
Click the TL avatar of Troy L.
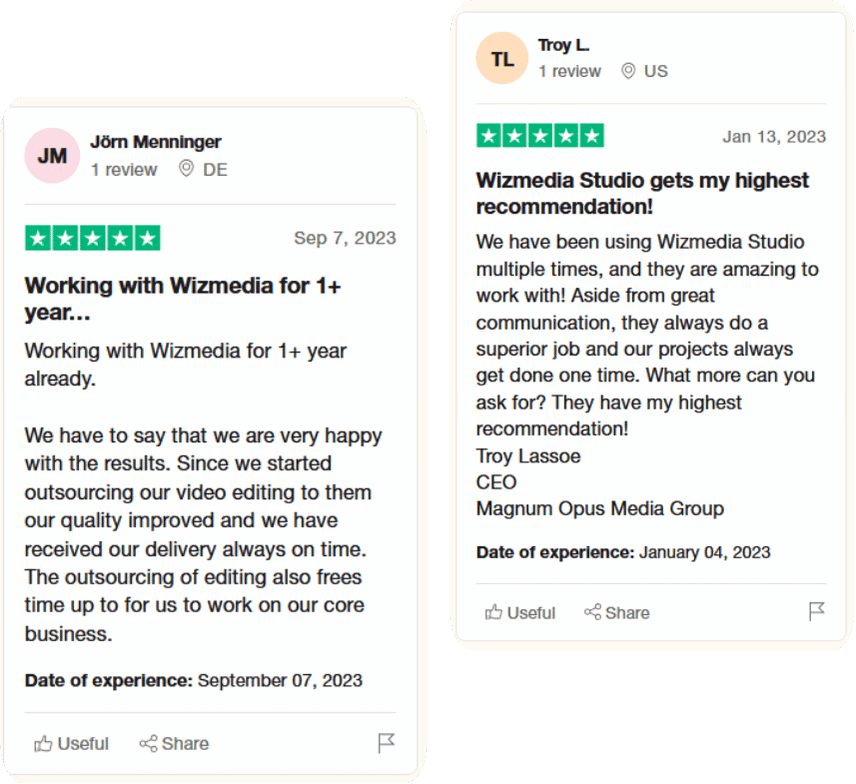502,58
